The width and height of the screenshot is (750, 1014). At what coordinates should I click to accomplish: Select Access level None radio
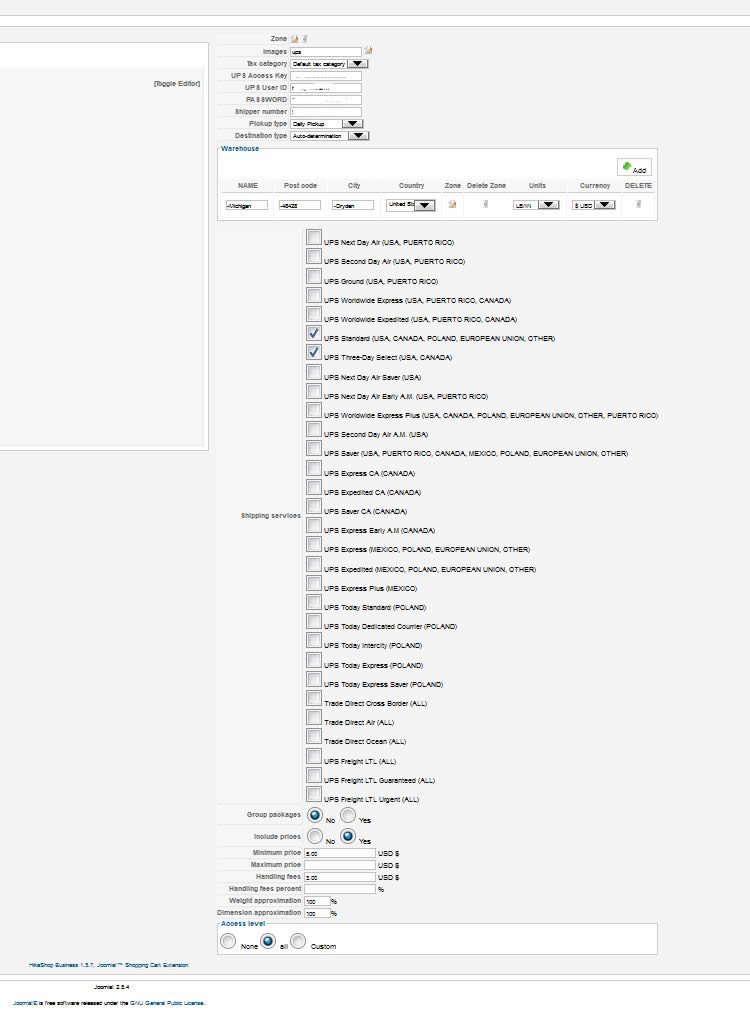coord(228,941)
